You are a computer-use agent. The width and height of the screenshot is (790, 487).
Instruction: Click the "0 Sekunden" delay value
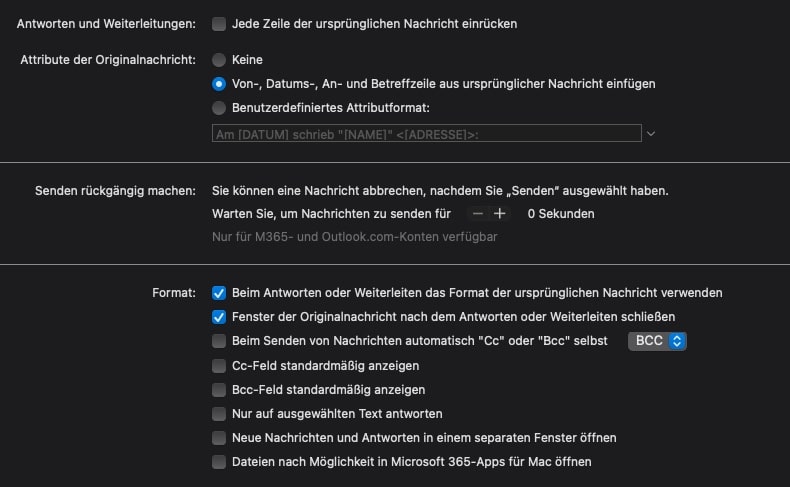click(560, 213)
